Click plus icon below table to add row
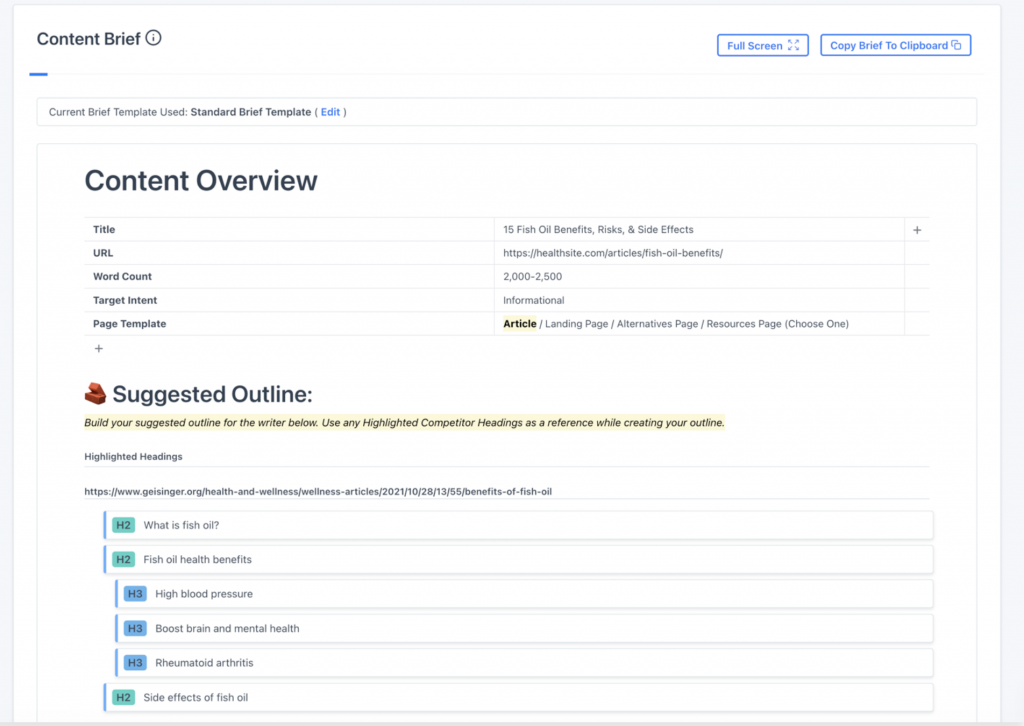This screenshot has height=726, width=1024. point(98,349)
